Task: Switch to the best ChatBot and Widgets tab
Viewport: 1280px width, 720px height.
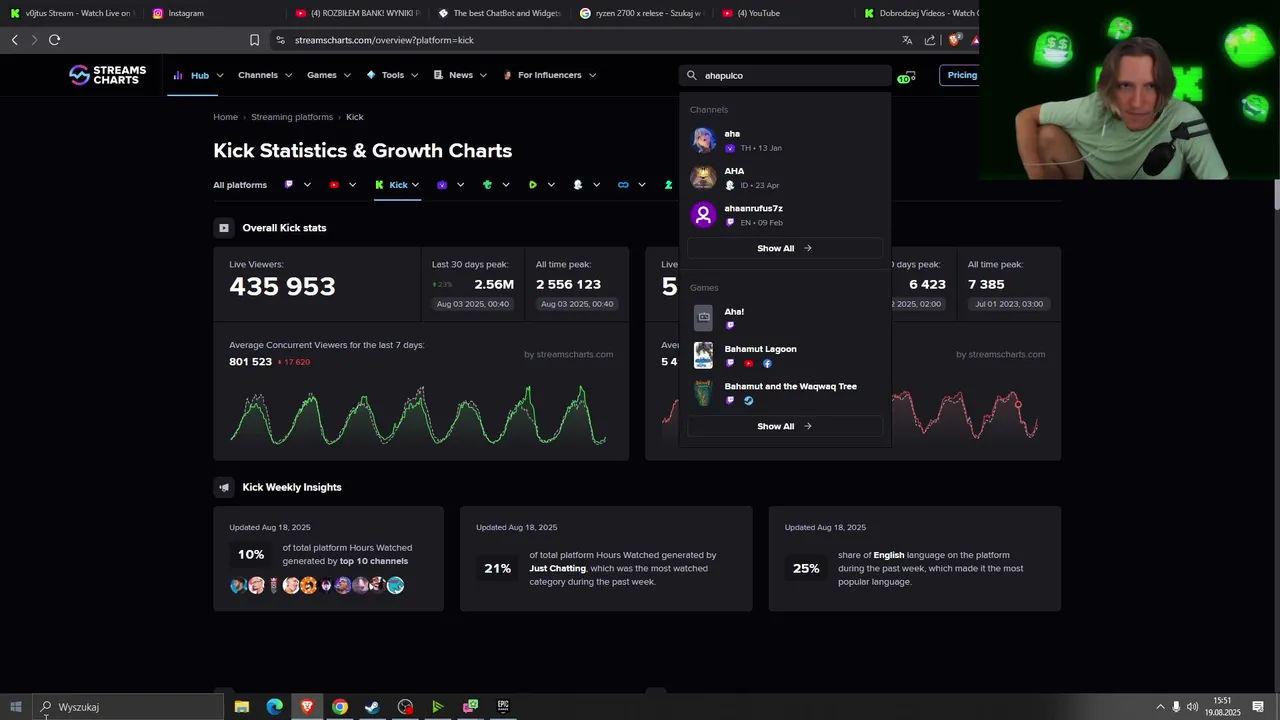Action: coord(498,13)
